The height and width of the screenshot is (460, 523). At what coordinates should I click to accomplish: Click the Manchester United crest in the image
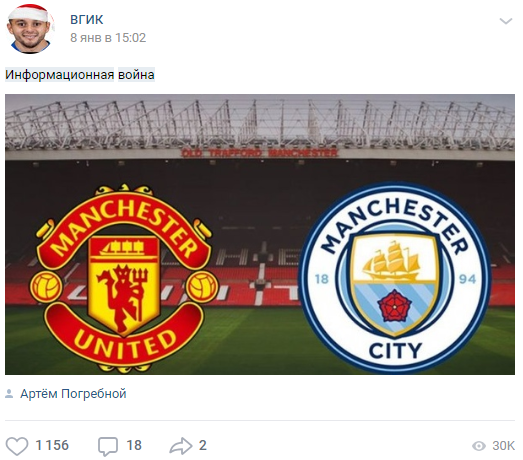click(124, 278)
